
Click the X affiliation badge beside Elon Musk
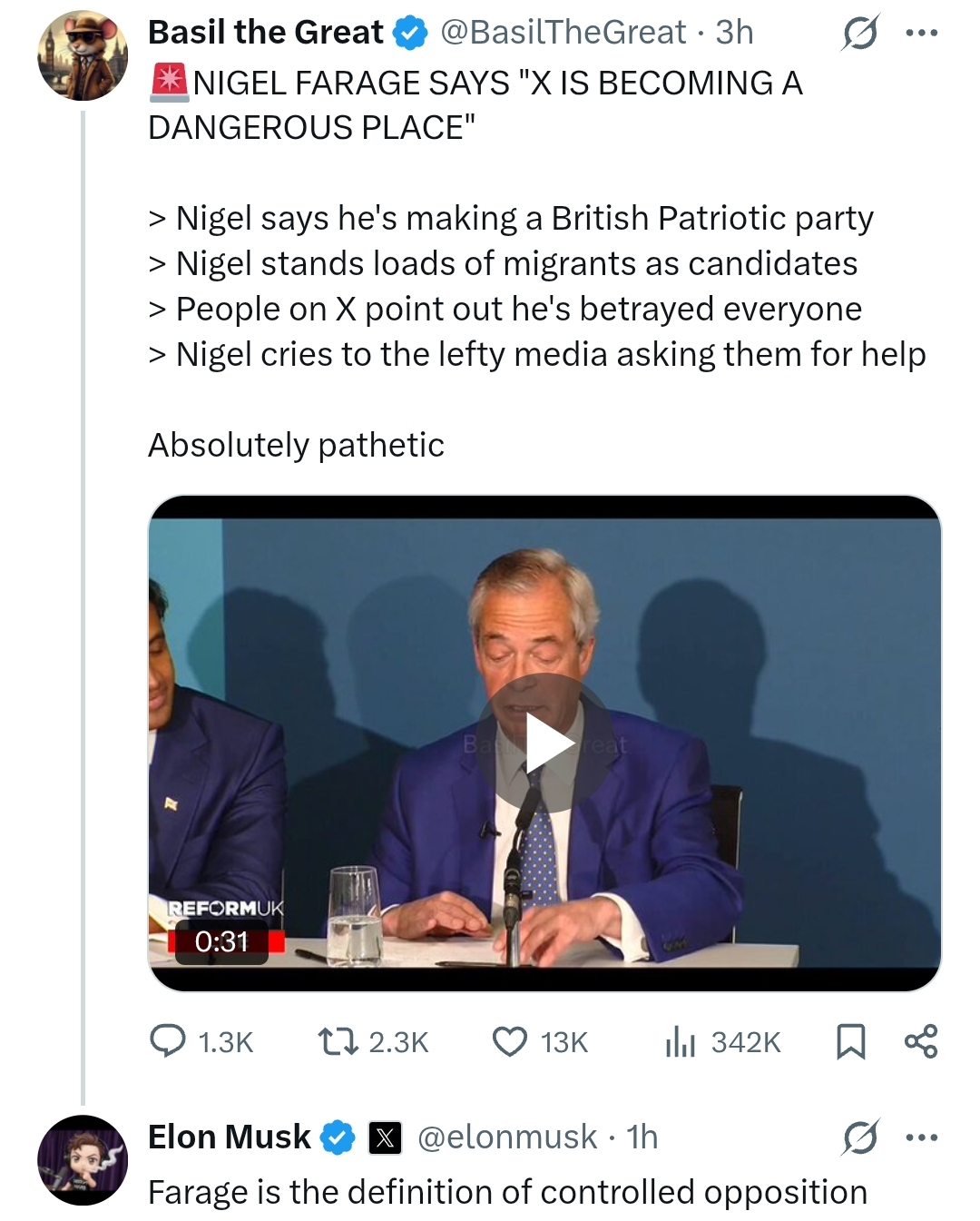[x=385, y=1137]
